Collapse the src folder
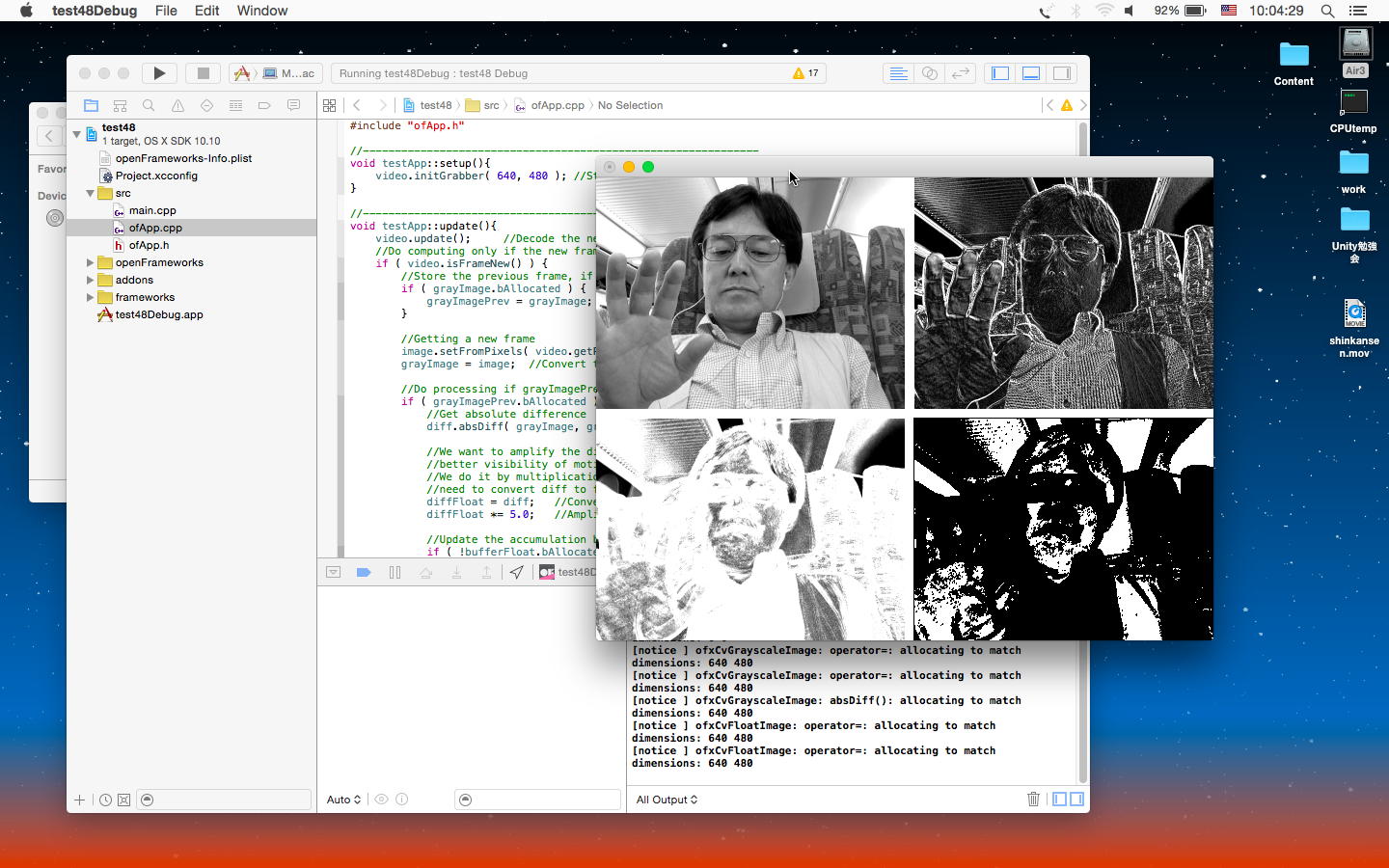The width and height of the screenshot is (1389, 868). 91,193
